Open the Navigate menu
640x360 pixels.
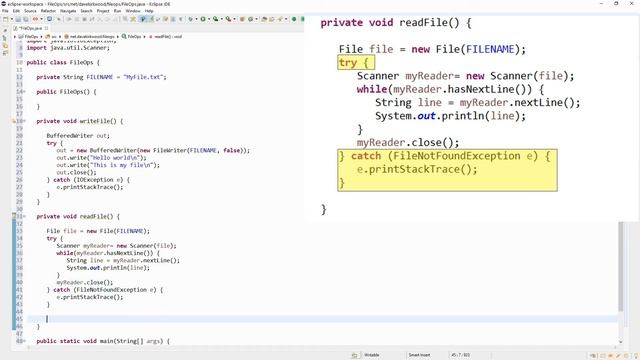point(68,11)
